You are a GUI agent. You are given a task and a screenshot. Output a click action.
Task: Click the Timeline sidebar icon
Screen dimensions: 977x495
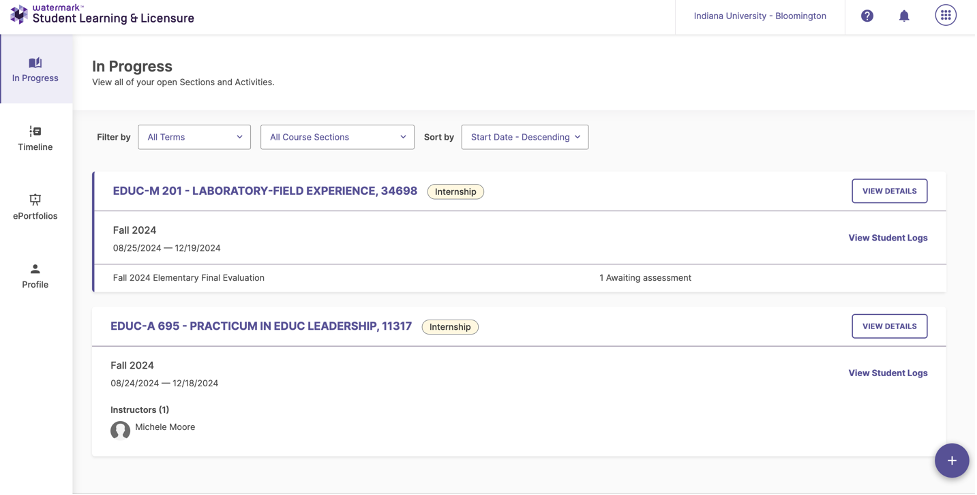36,131
